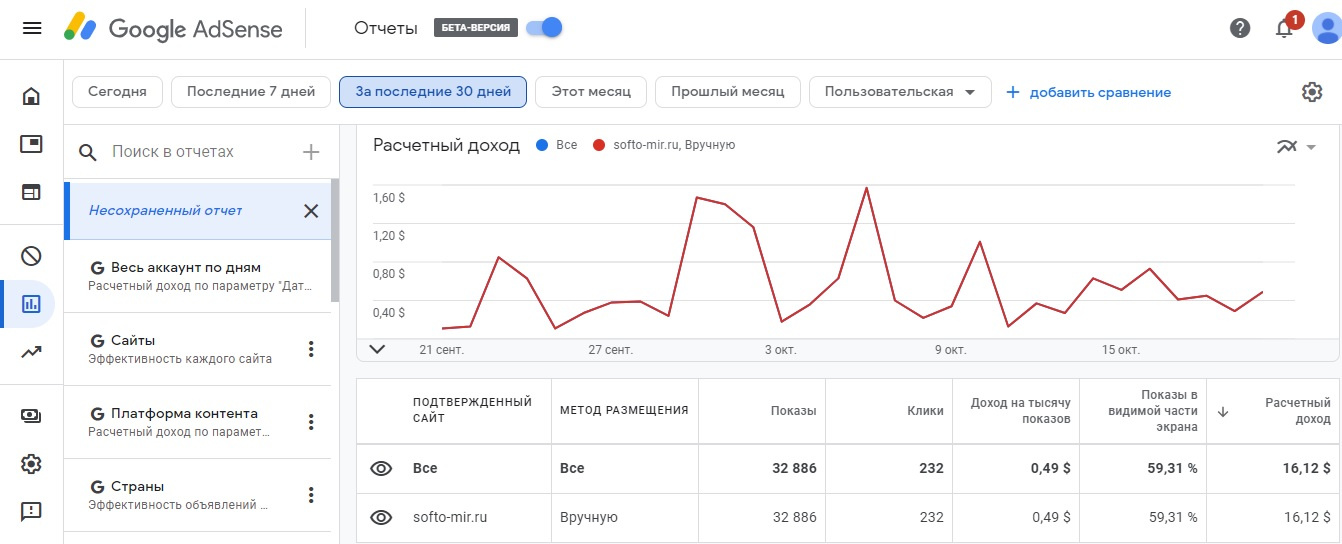
Task: Open the Payments sidebar icon
Action: [31, 416]
